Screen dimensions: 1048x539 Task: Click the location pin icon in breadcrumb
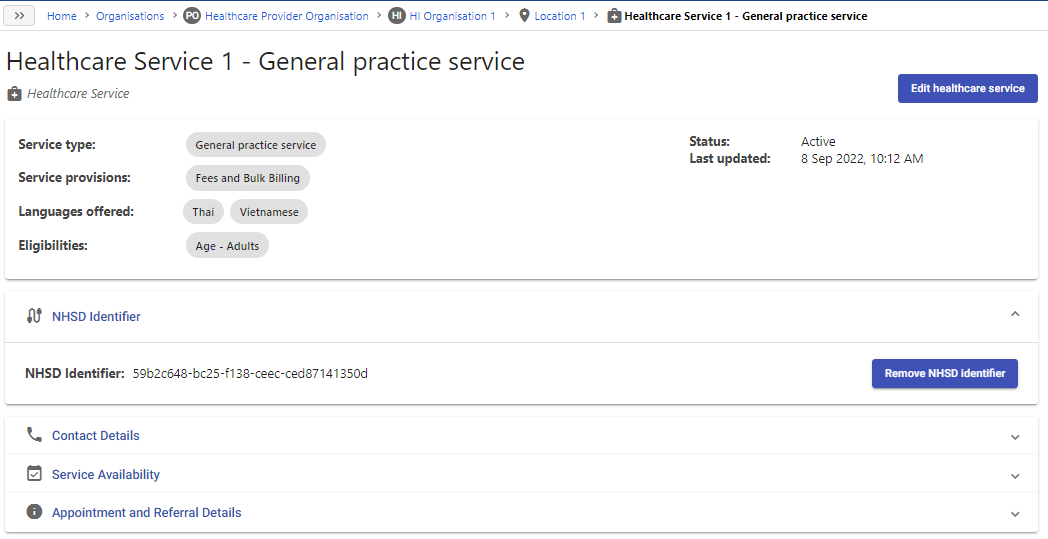525,15
